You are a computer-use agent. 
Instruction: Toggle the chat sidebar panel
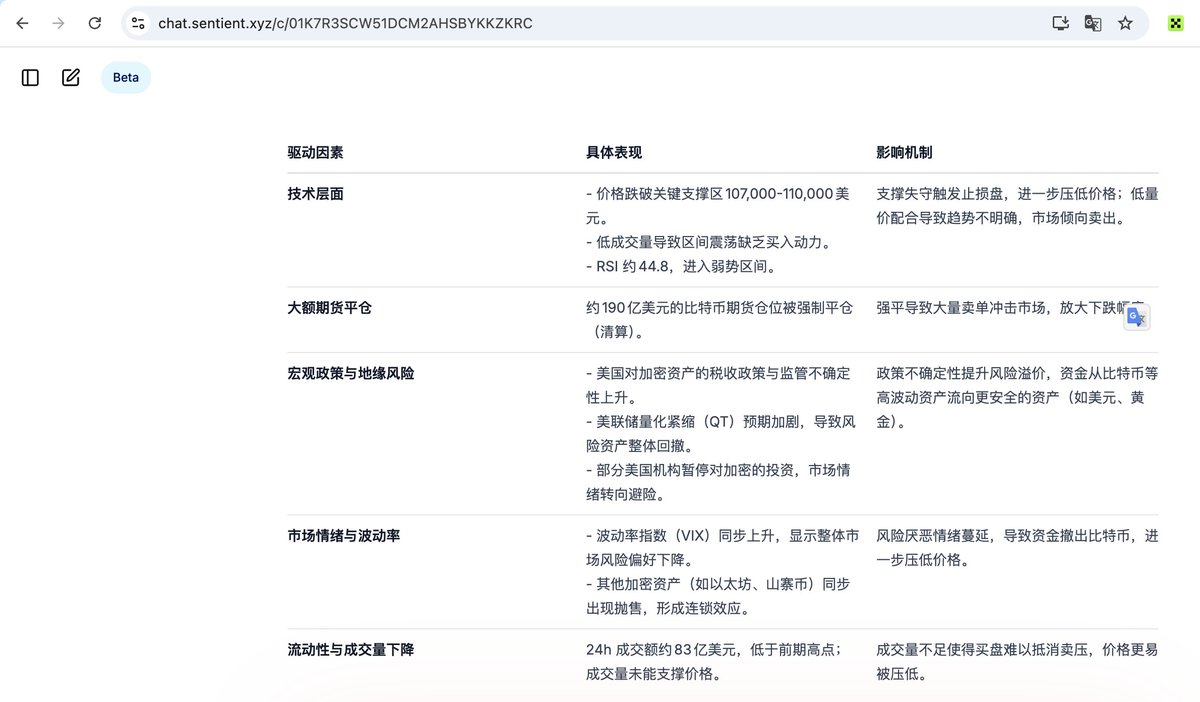click(x=30, y=77)
